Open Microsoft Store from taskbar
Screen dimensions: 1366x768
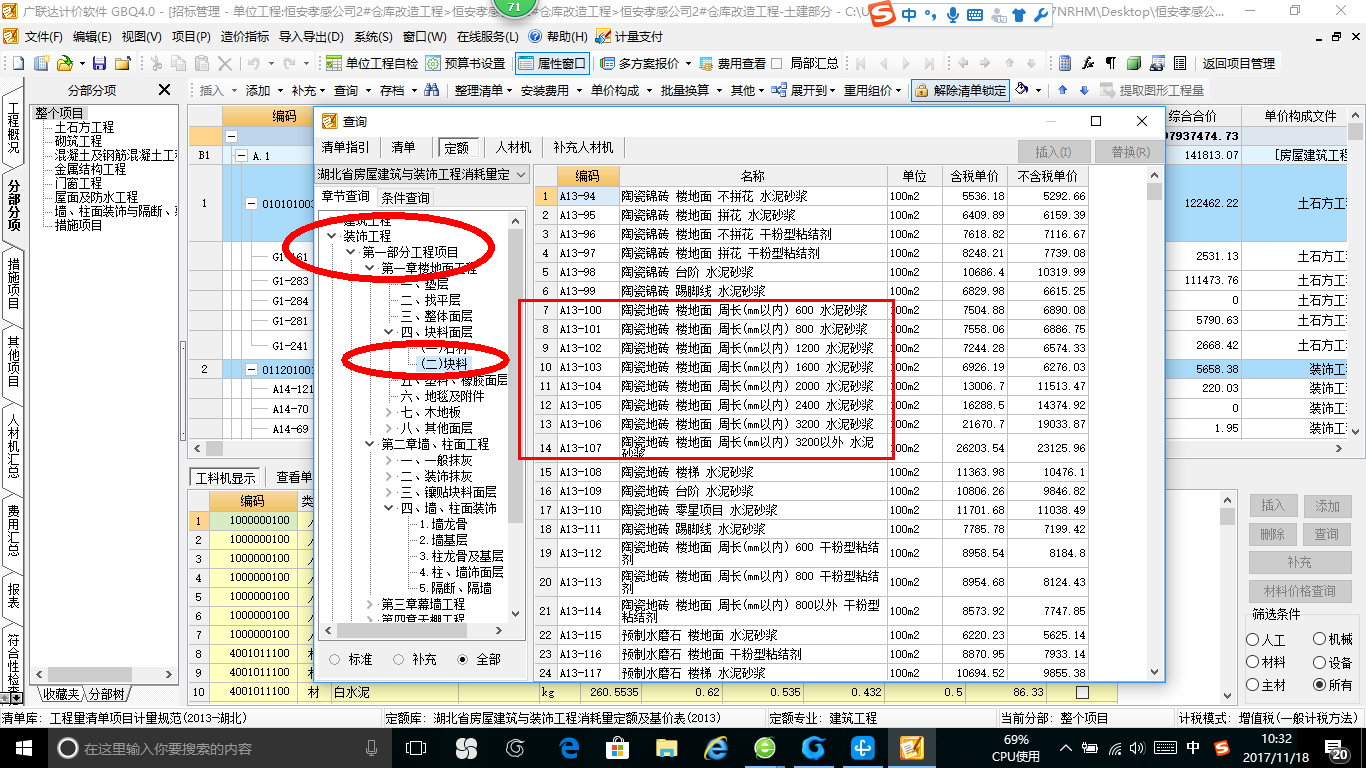click(617, 747)
